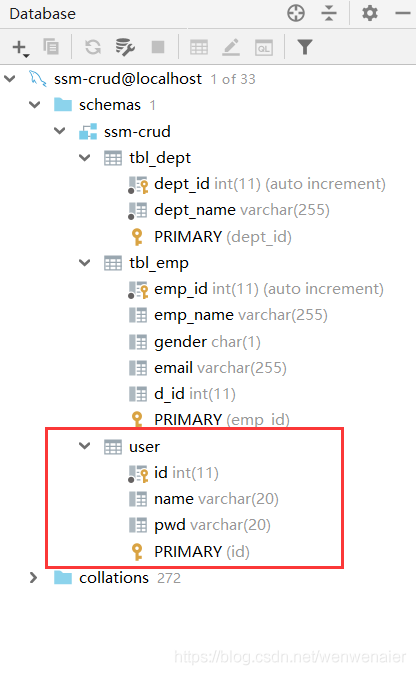Viewport: 416px width, 675px height.
Task: Collapse the tbl_dept table node
Action: (x=85, y=158)
